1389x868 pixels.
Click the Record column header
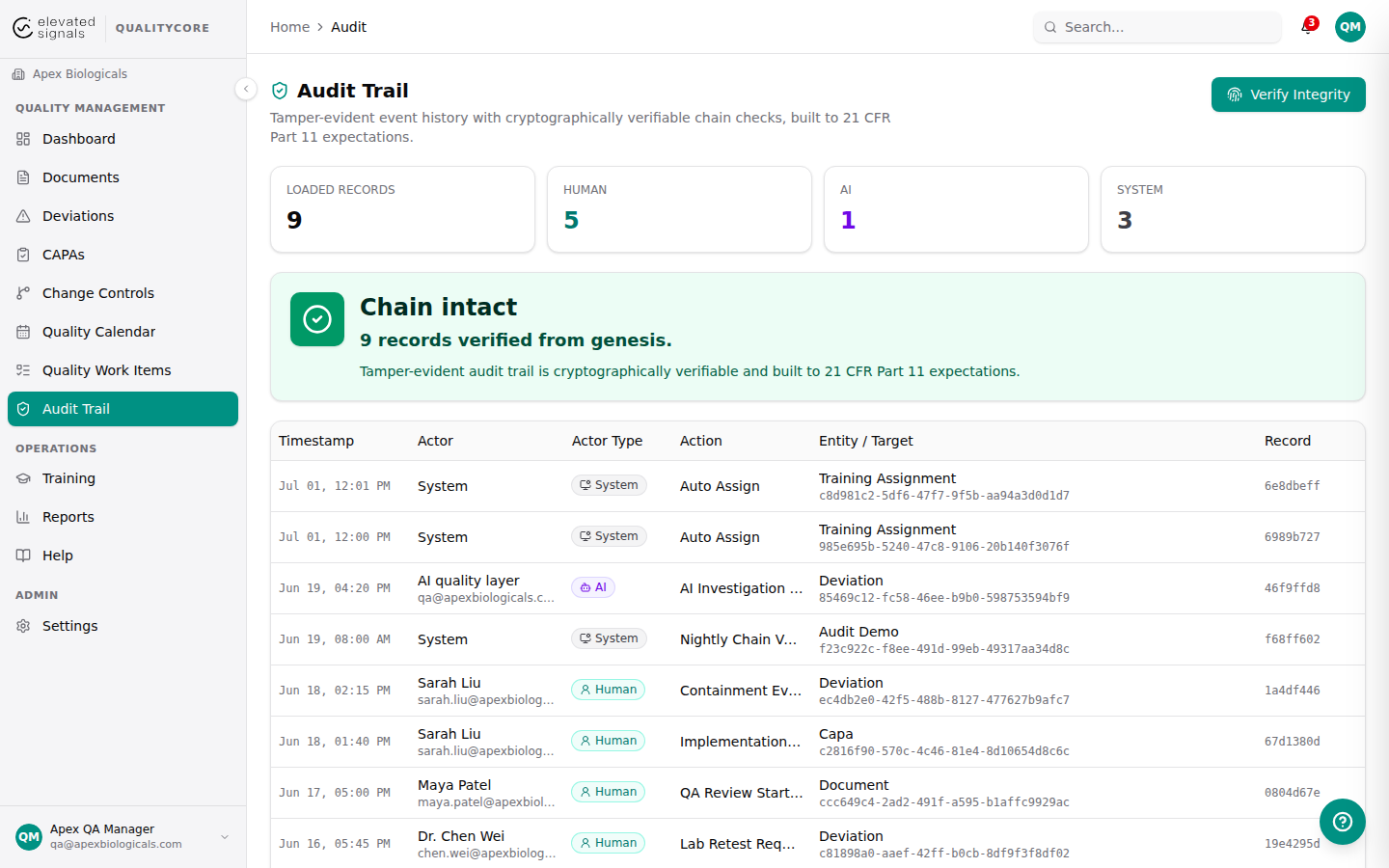tap(1288, 441)
